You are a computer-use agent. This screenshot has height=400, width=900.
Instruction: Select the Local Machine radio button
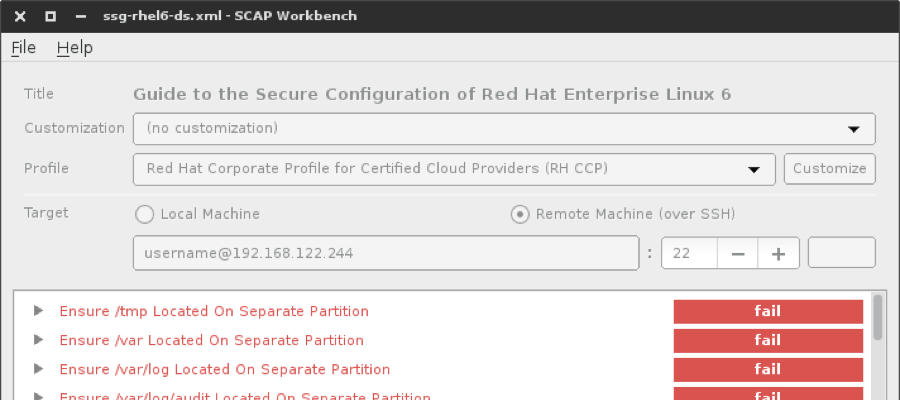click(x=144, y=215)
